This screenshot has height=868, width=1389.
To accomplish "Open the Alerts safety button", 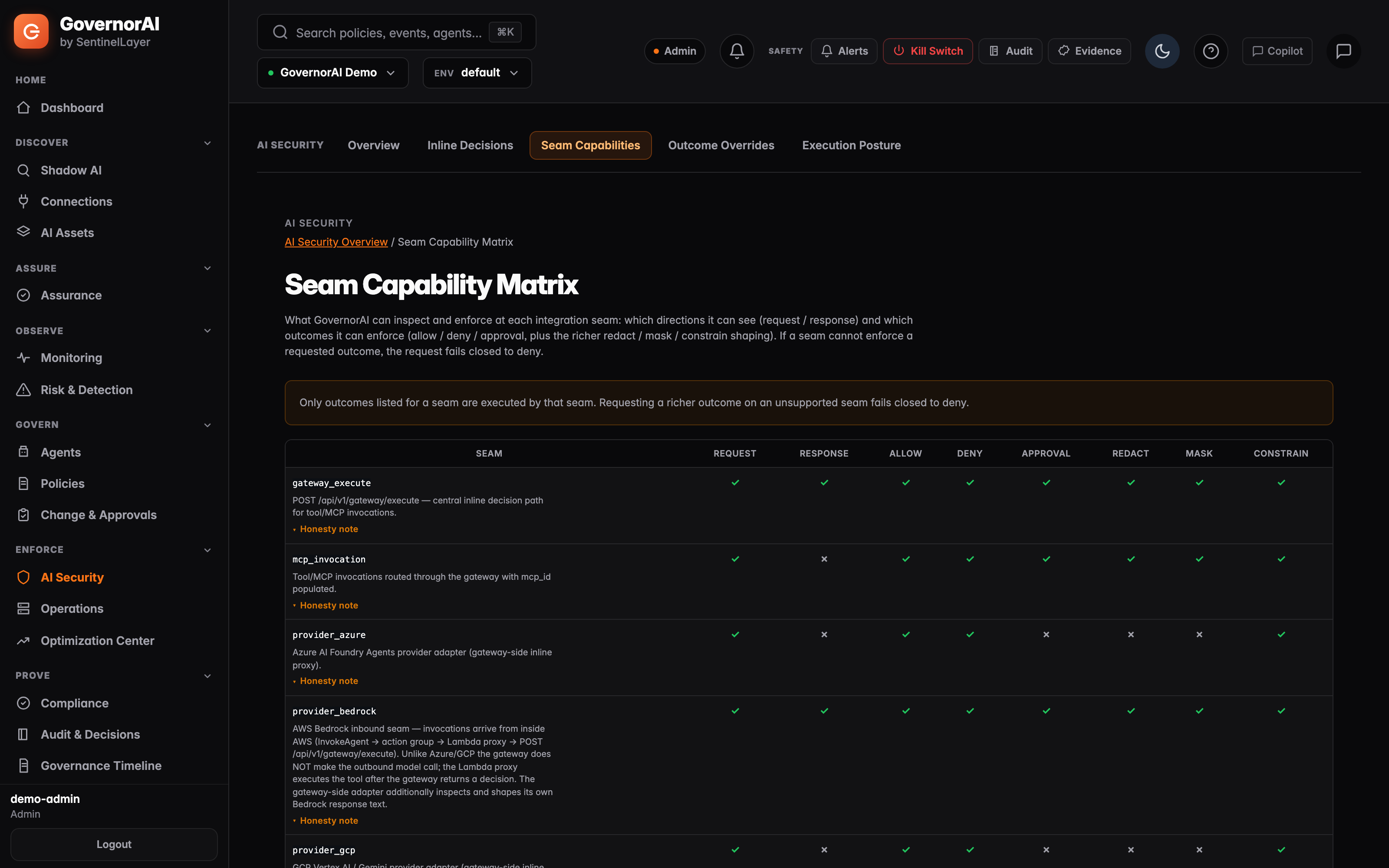I will coord(844,51).
